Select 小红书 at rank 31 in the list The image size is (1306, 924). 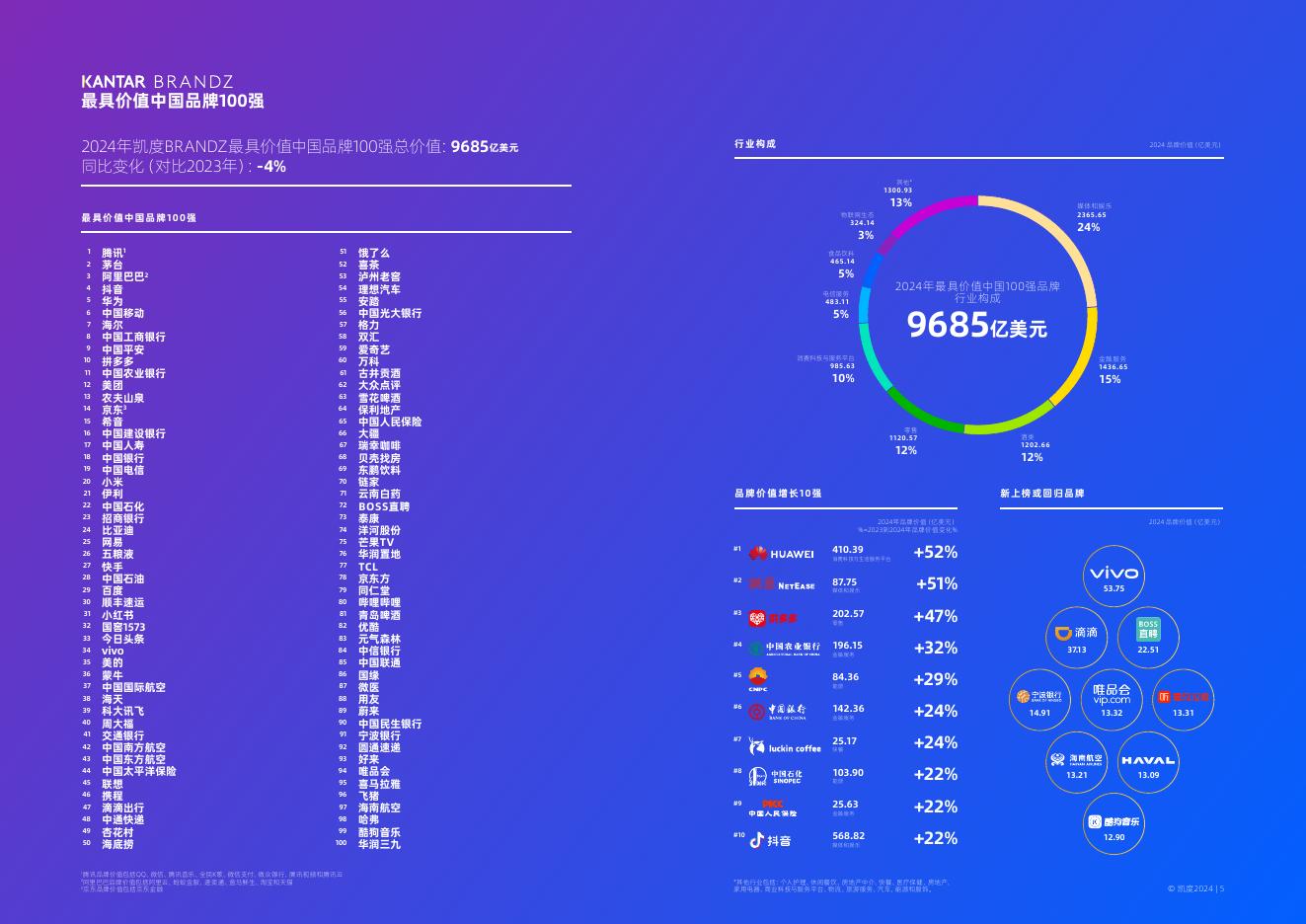coord(117,614)
